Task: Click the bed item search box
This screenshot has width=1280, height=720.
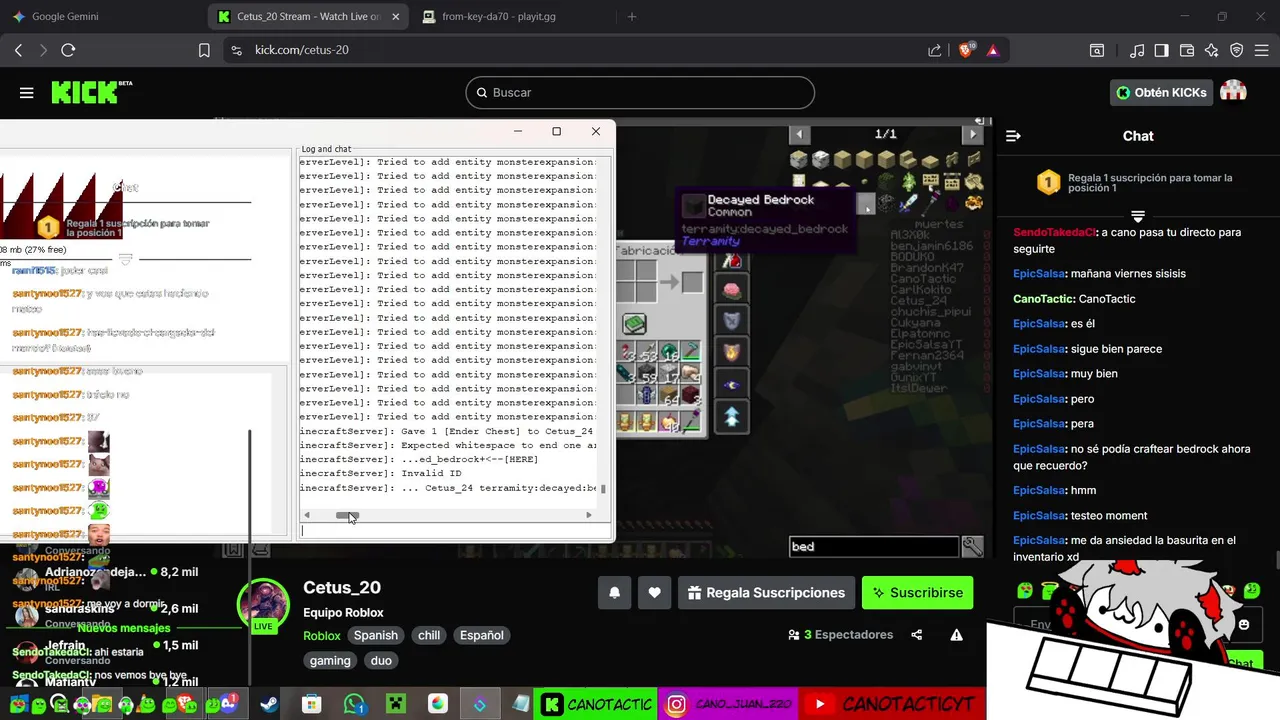Action: [873, 546]
